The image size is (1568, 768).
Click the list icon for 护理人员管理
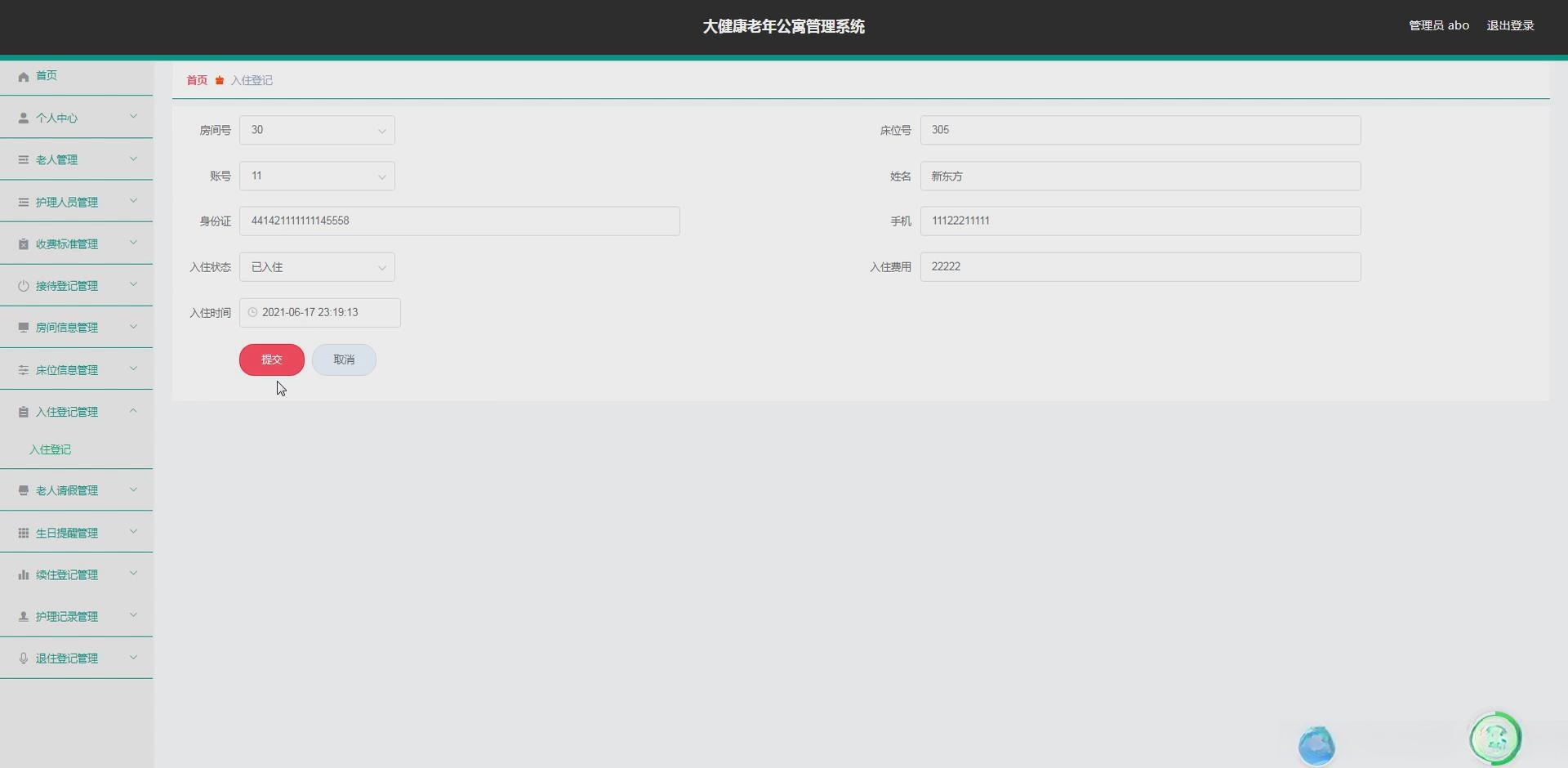click(x=24, y=203)
